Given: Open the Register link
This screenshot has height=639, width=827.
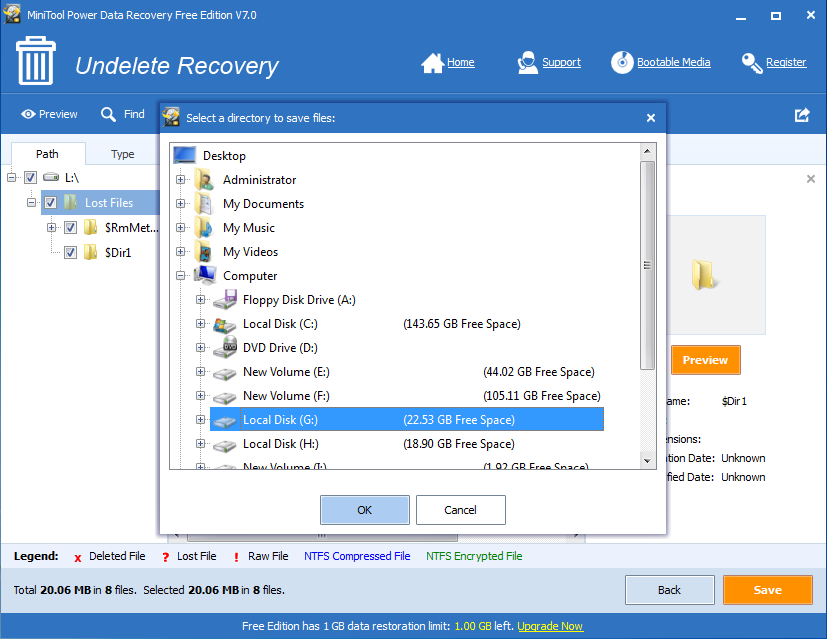Looking at the screenshot, I should 786,62.
